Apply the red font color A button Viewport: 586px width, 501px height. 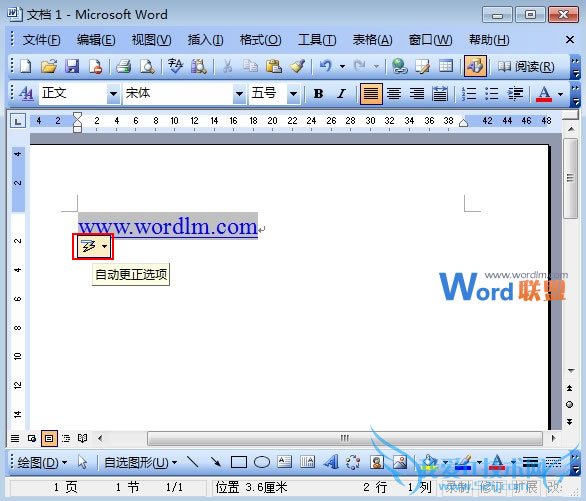pyautogui.click(x=544, y=94)
